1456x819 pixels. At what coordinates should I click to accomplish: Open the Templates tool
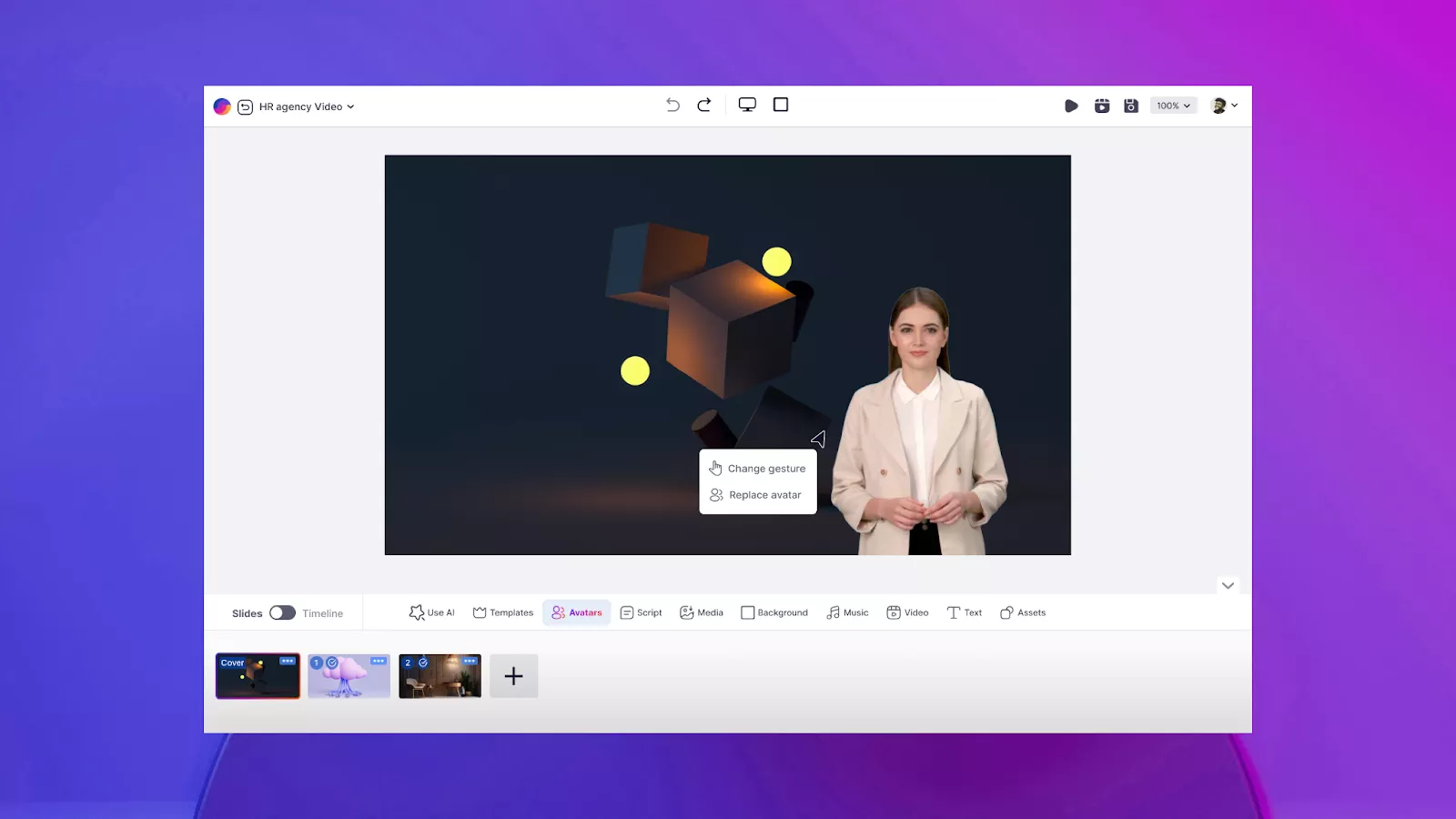[x=503, y=613]
